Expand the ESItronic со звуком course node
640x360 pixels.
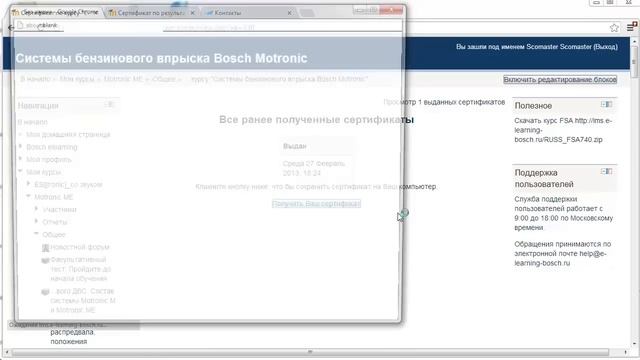click(29, 184)
